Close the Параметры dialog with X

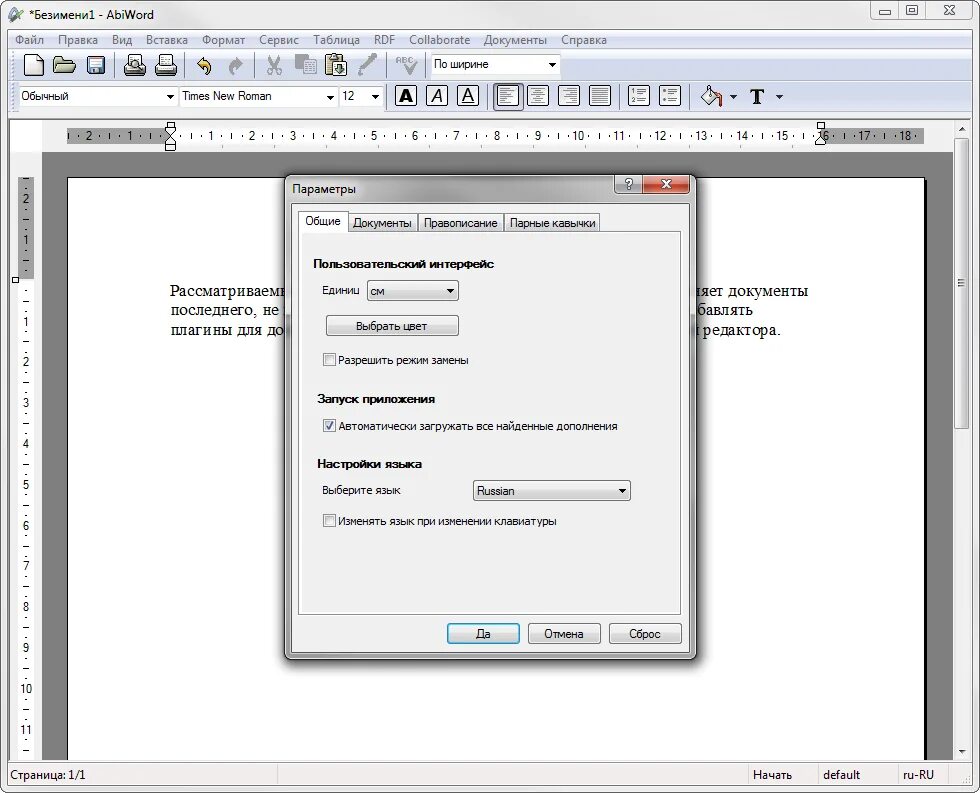pos(666,184)
